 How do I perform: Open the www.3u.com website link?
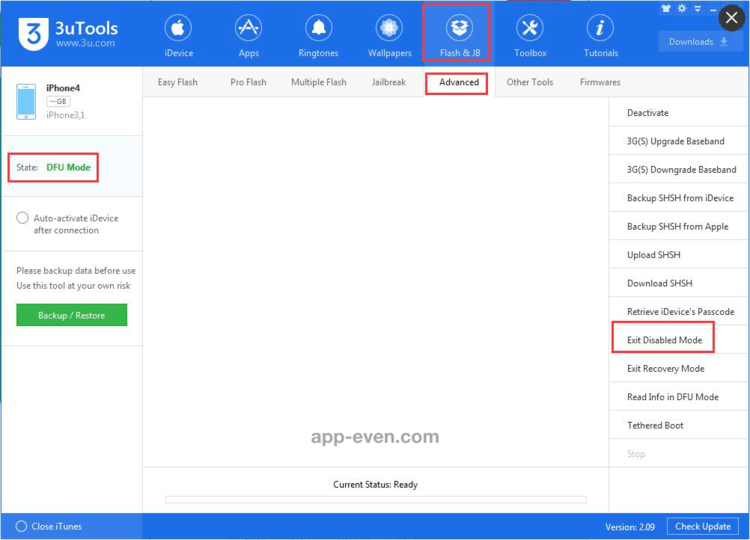click(x=85, y=43)
